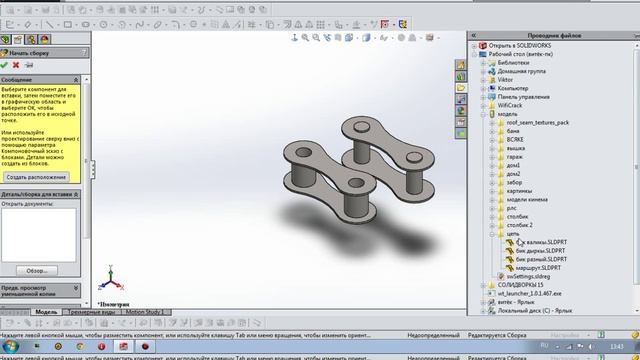The height and width of the screenshot is (360, 640).
Task: Collapse File Explorer pane with double-arrow
Action: pyautogui.click(x=473, y=36)
